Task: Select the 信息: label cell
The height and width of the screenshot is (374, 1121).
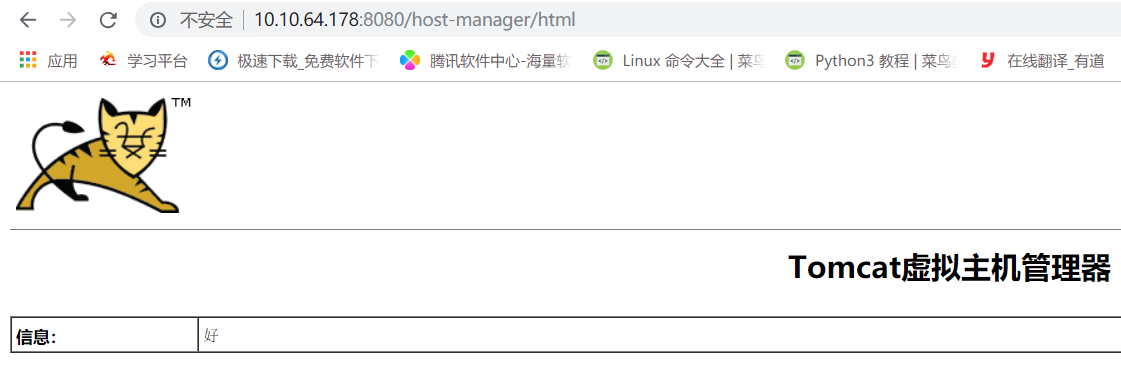Action: [104, 335]
